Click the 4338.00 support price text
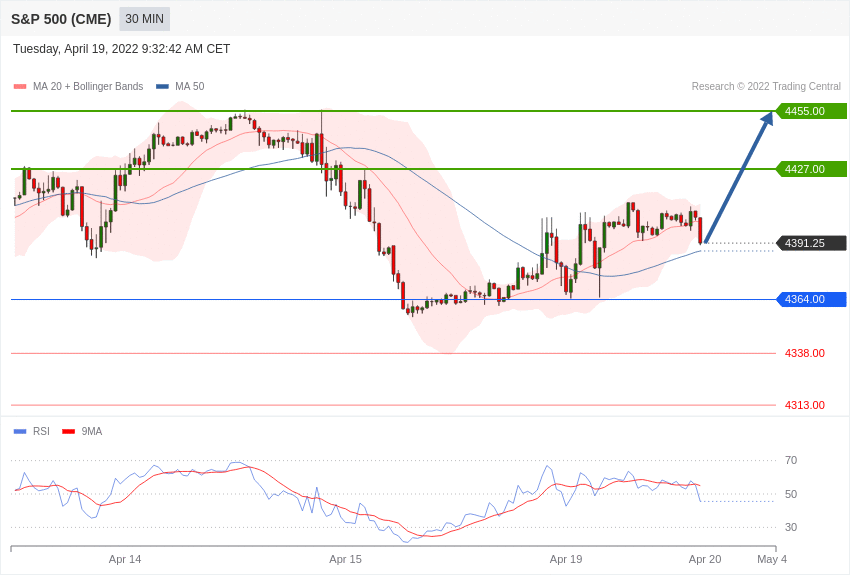This screenshot has width=850, height=576. tap(804, 353)
